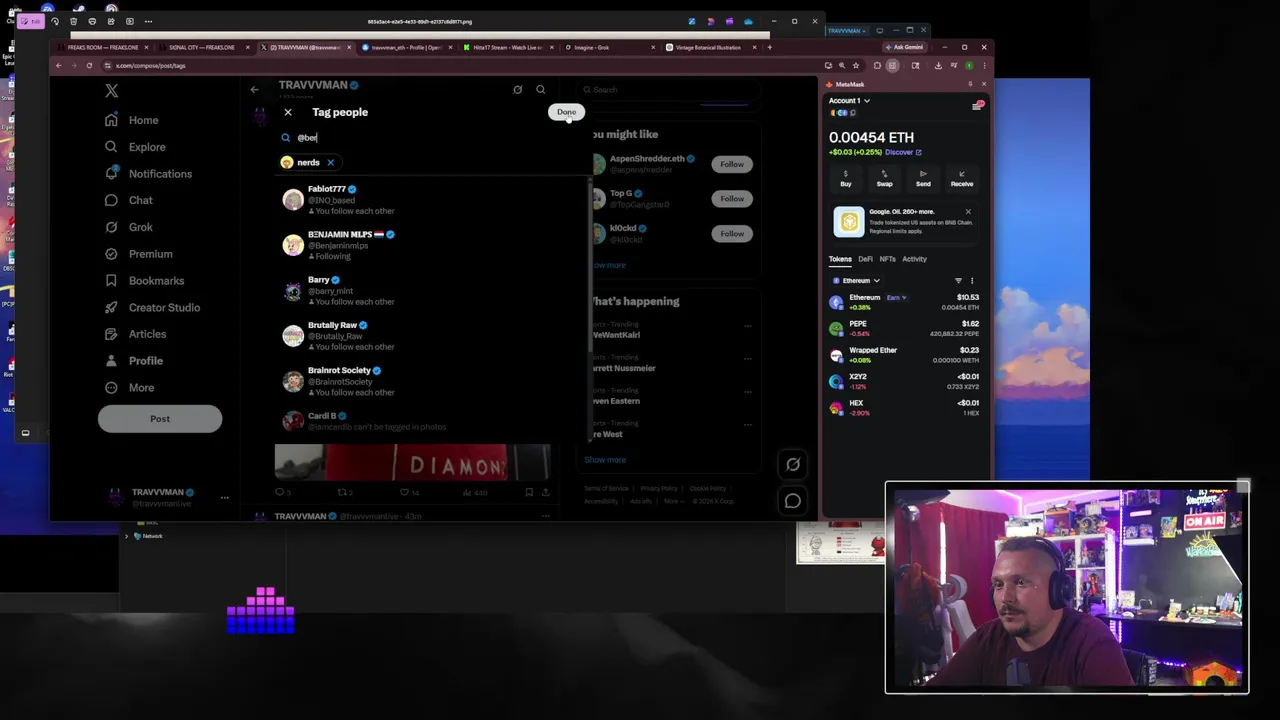Open Grok in the X sidebar

[x=129, y=227]
